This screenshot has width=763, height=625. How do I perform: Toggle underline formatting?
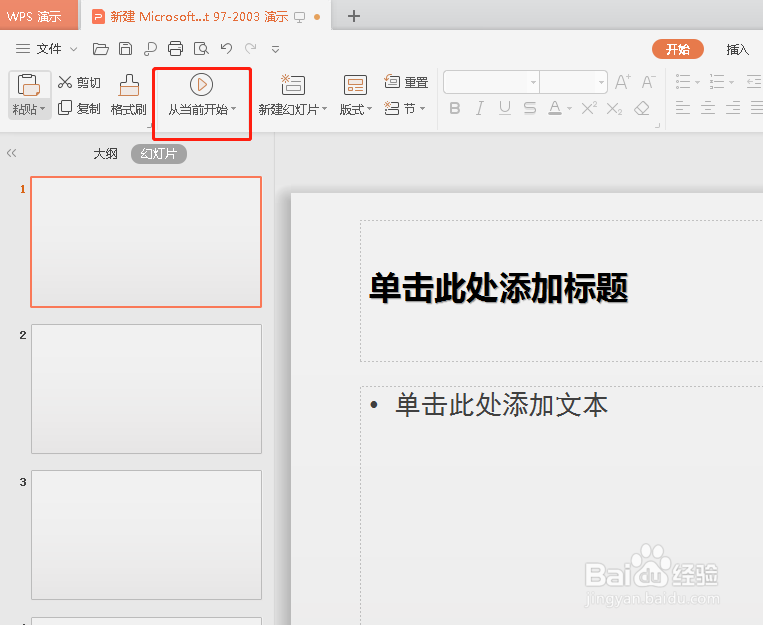tap(505, 108)
